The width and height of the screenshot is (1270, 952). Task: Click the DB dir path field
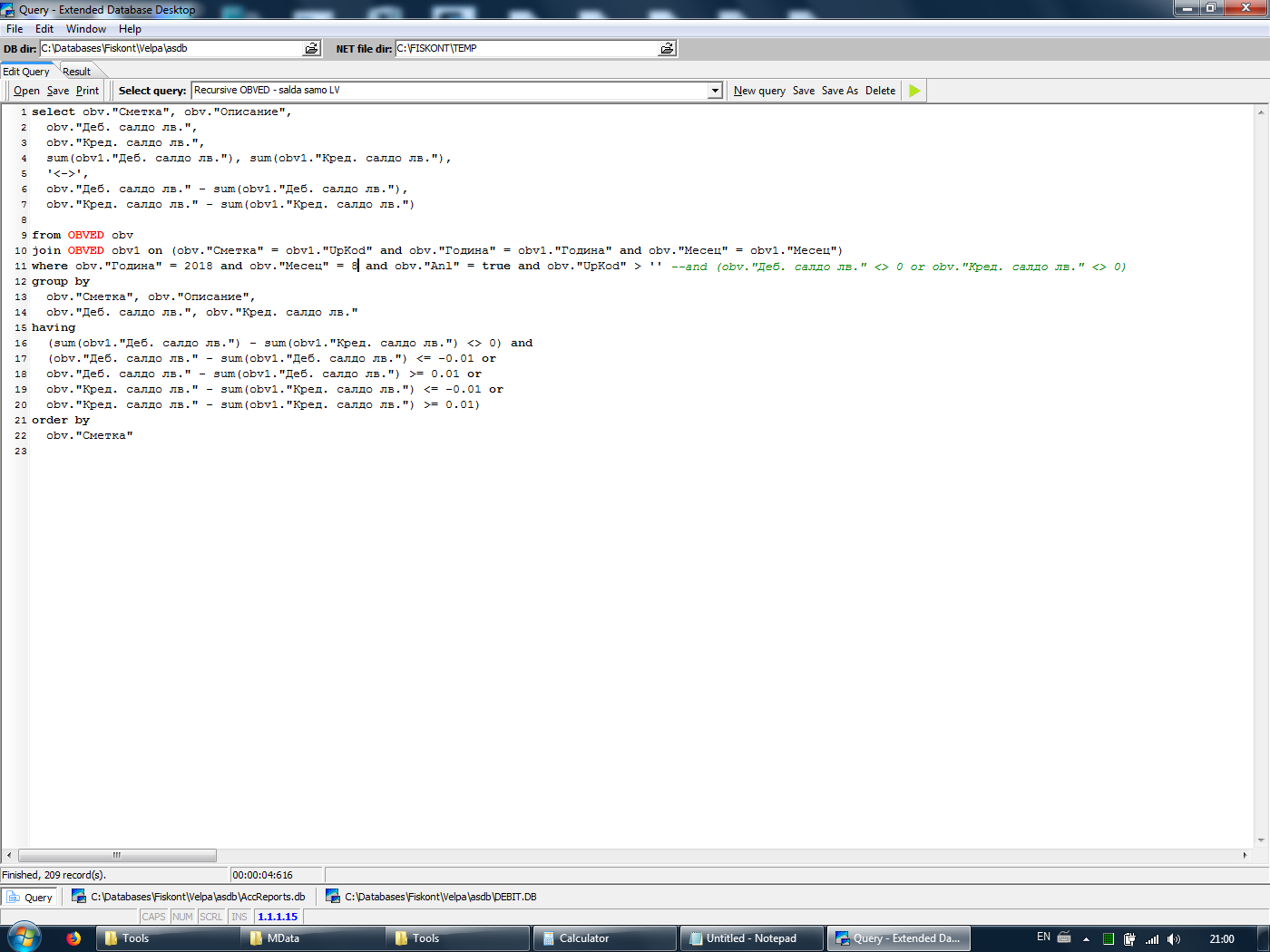click(171, 48)
